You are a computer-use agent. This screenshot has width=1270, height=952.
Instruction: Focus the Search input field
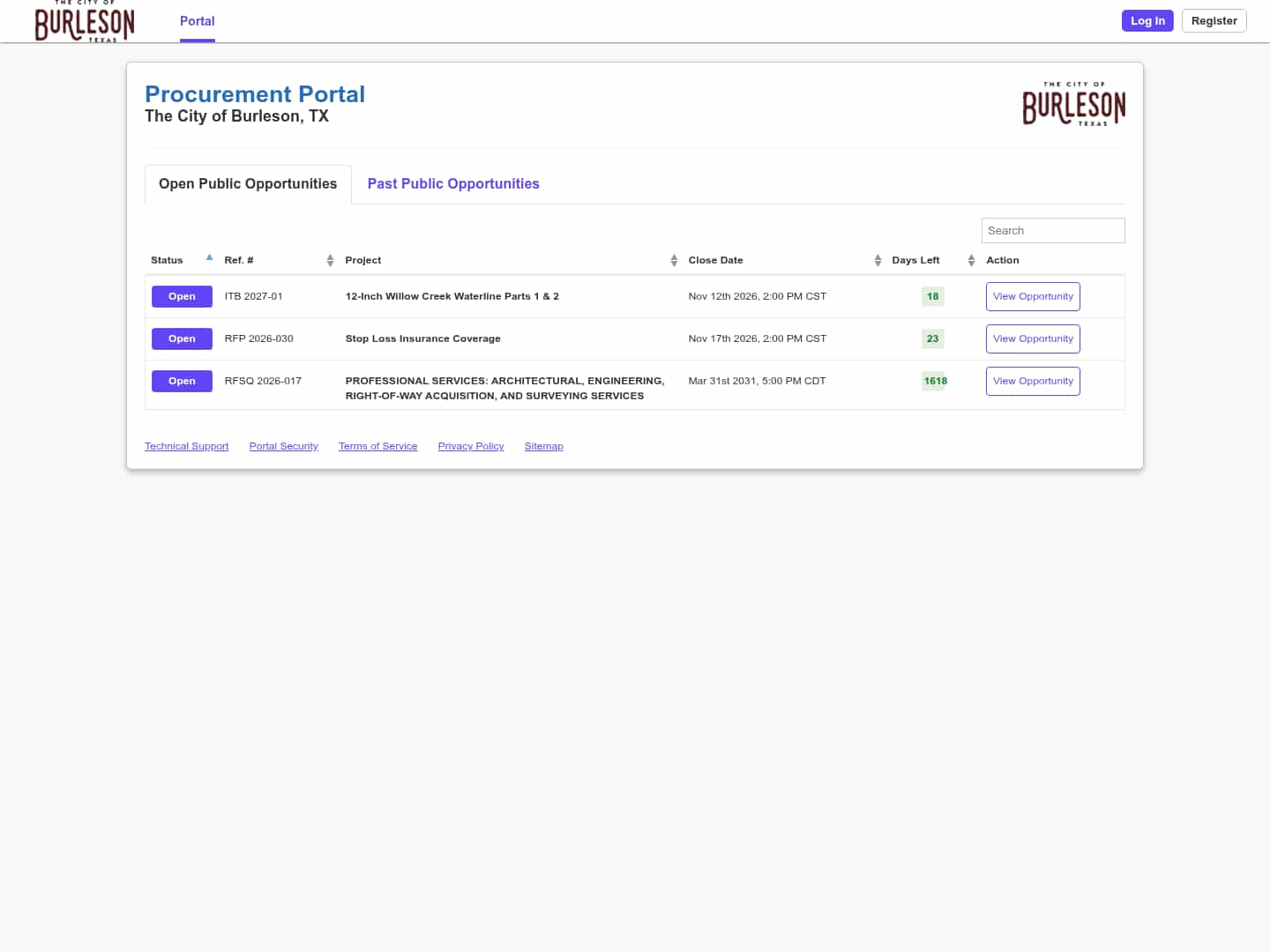[x=1053, y=230]
